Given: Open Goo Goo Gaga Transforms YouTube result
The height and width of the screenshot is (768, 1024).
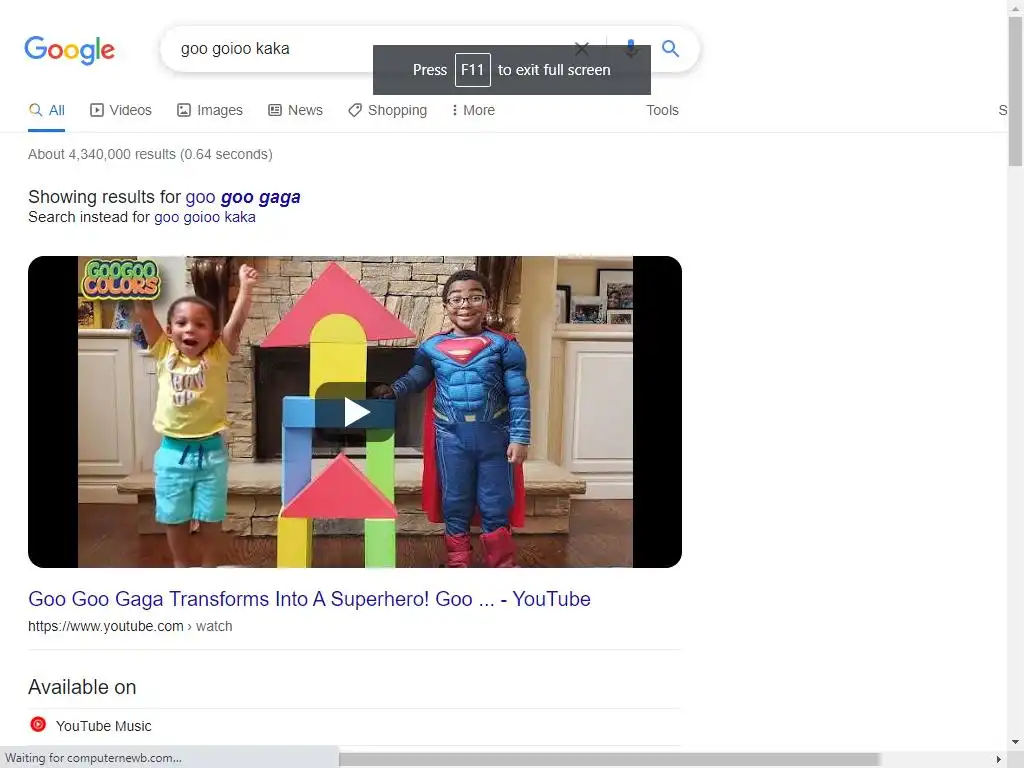Looking at the screenshot, I should pos(310,599).
